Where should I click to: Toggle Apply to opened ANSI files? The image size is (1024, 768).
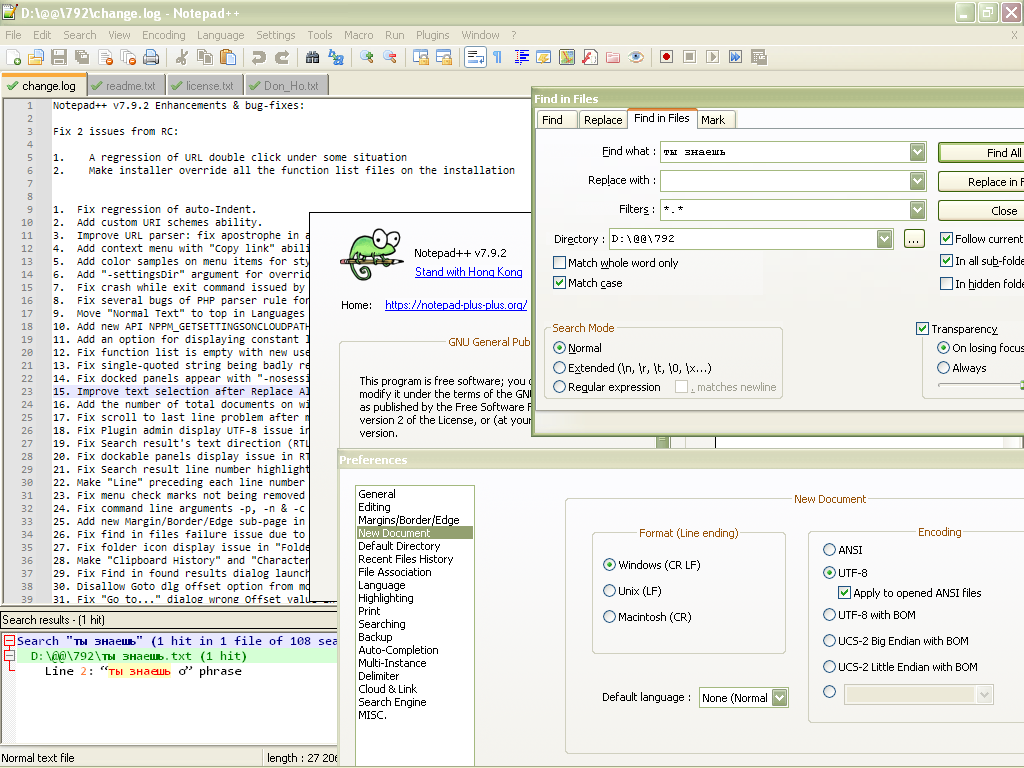844,593
